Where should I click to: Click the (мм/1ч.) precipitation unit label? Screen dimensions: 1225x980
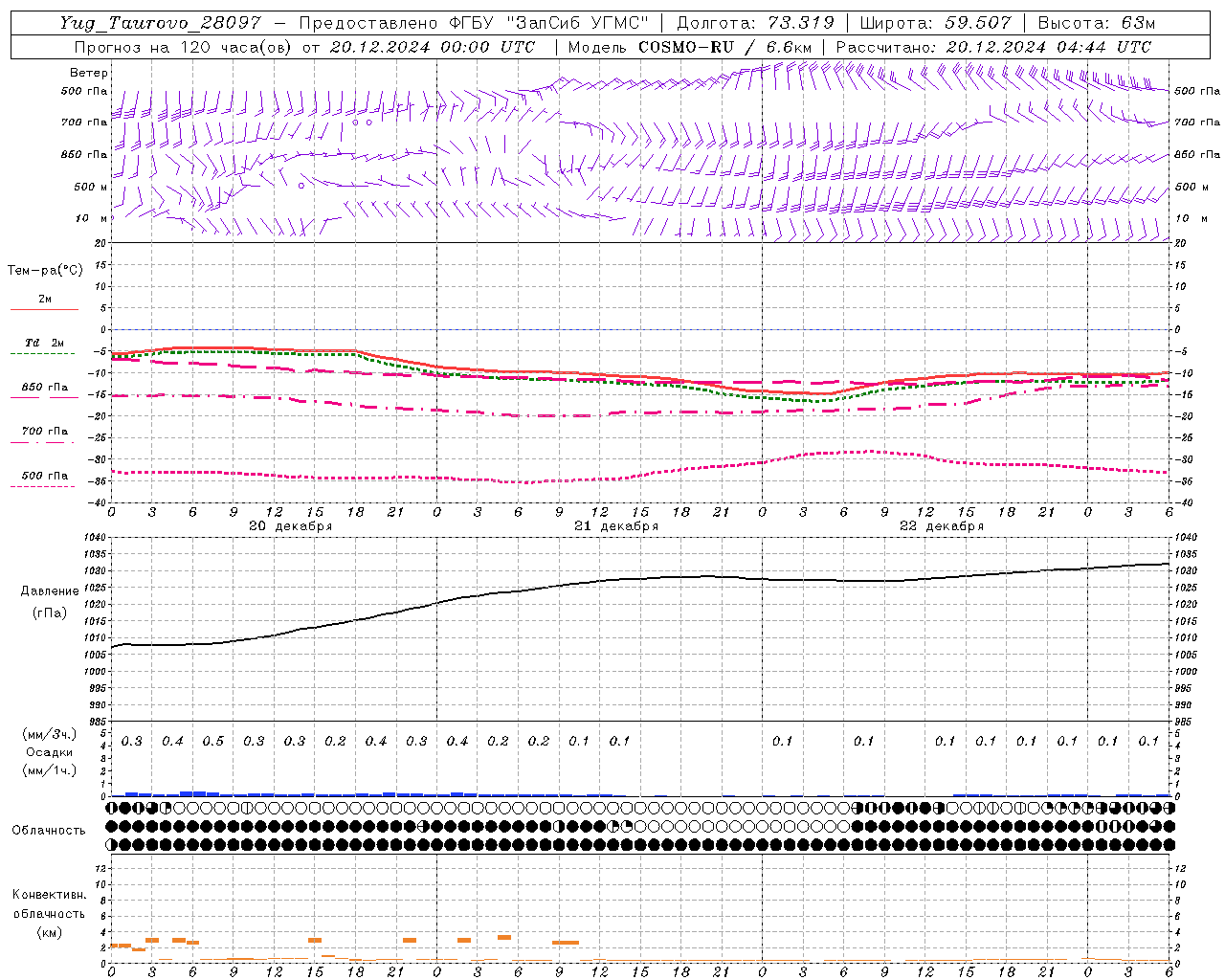(50, 770)
